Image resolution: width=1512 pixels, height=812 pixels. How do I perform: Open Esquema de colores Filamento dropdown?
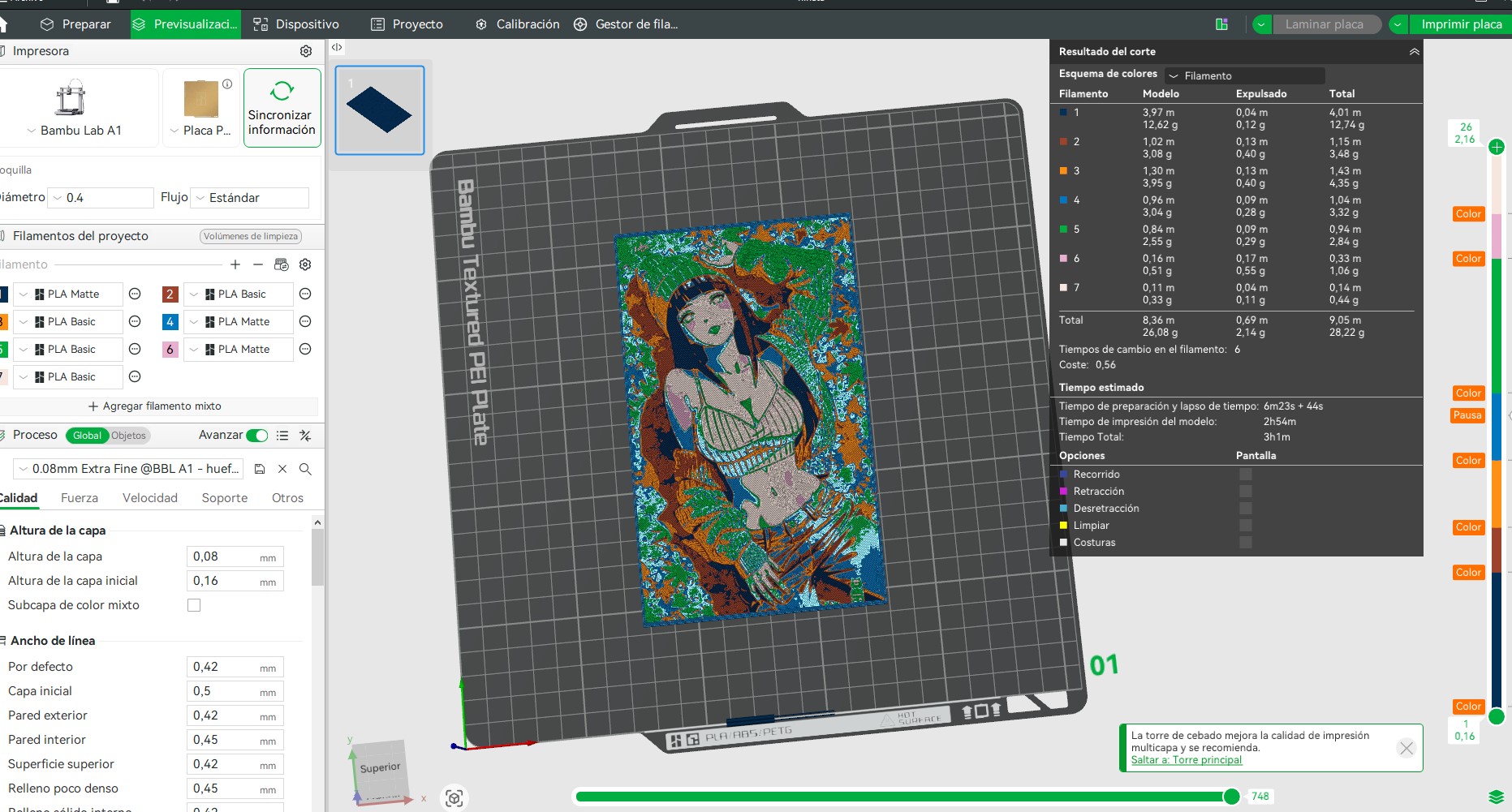(1245, 75)
